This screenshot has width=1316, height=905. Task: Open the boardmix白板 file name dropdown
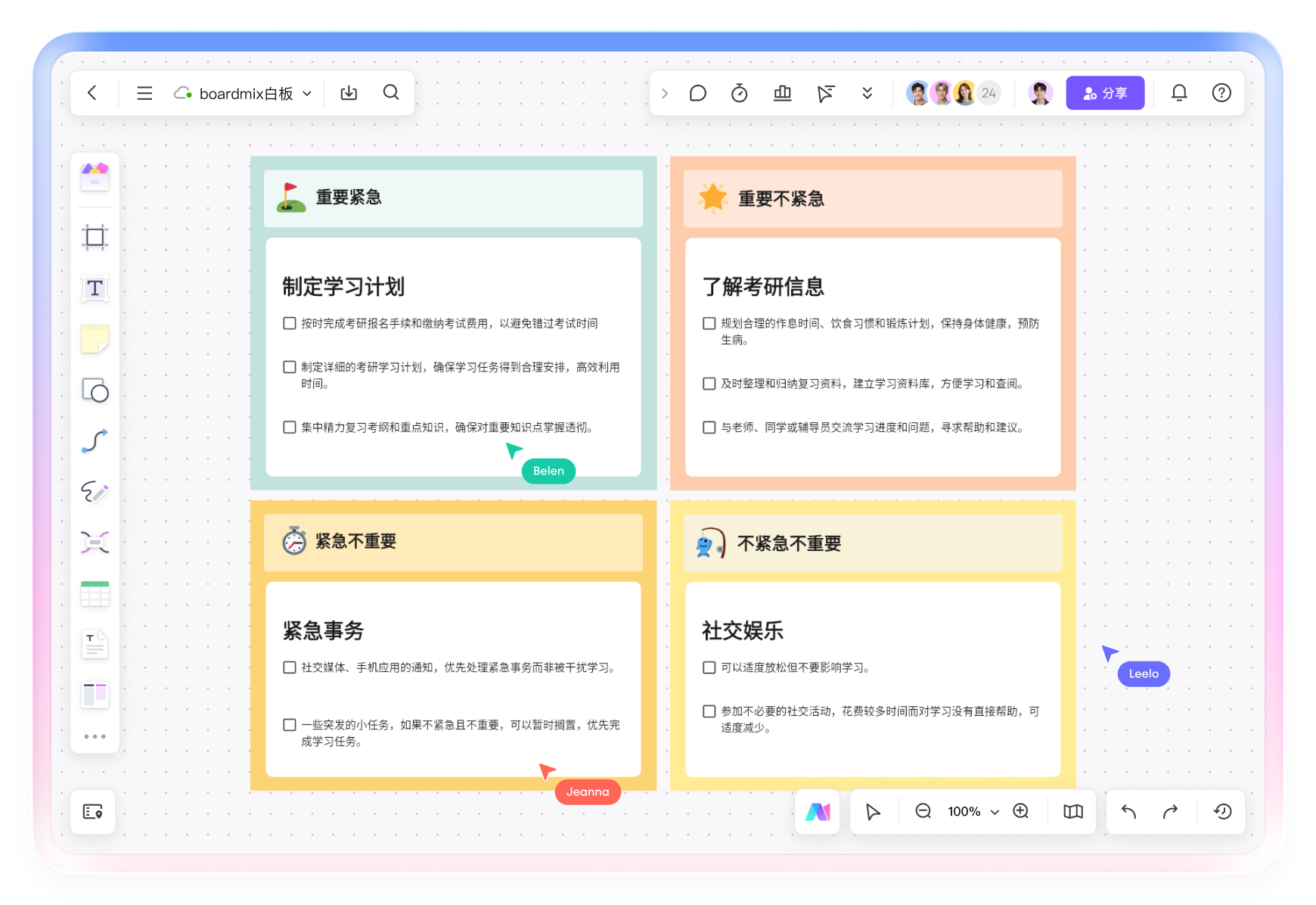307,94
